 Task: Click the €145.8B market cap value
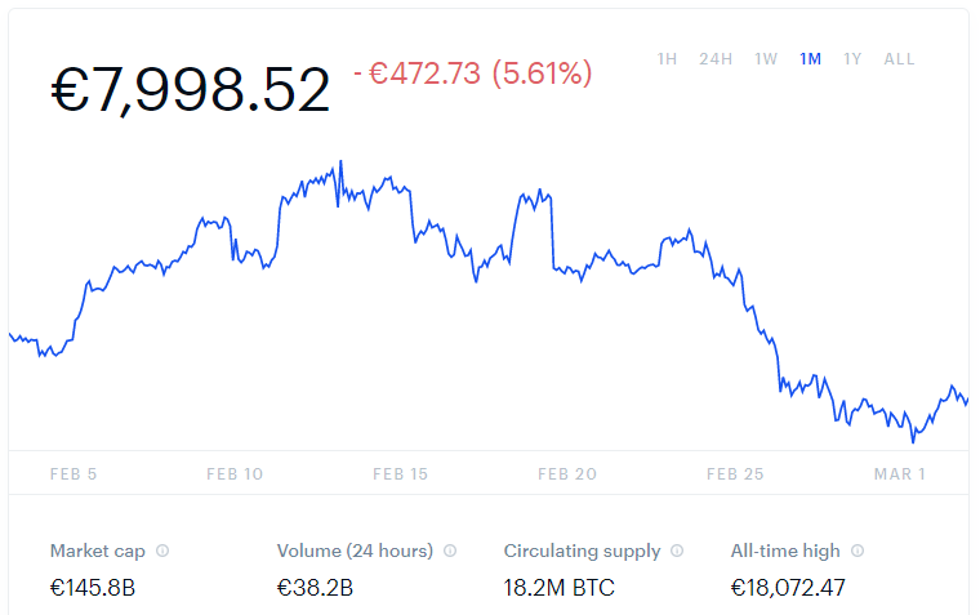(x=92, y=588)
